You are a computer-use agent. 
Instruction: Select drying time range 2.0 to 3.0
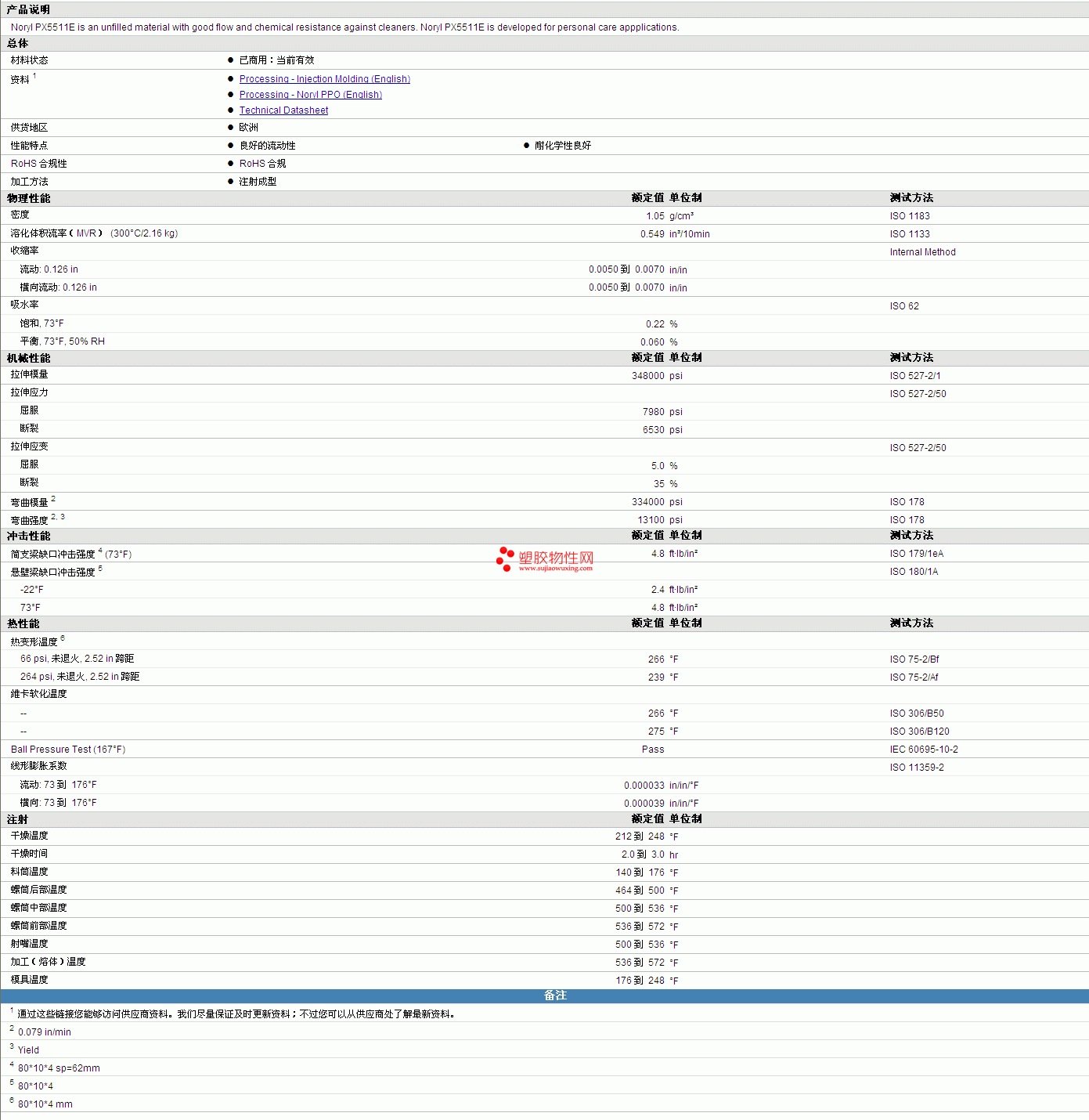tap(643, 854)
